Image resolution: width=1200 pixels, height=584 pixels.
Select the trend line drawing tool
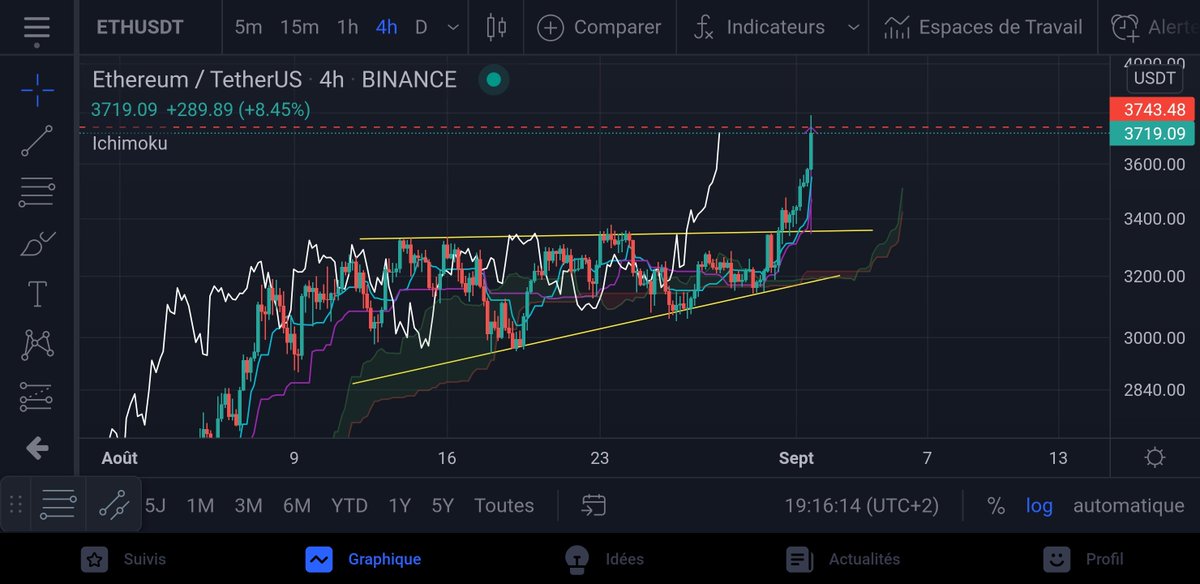[x=37, y=141]
